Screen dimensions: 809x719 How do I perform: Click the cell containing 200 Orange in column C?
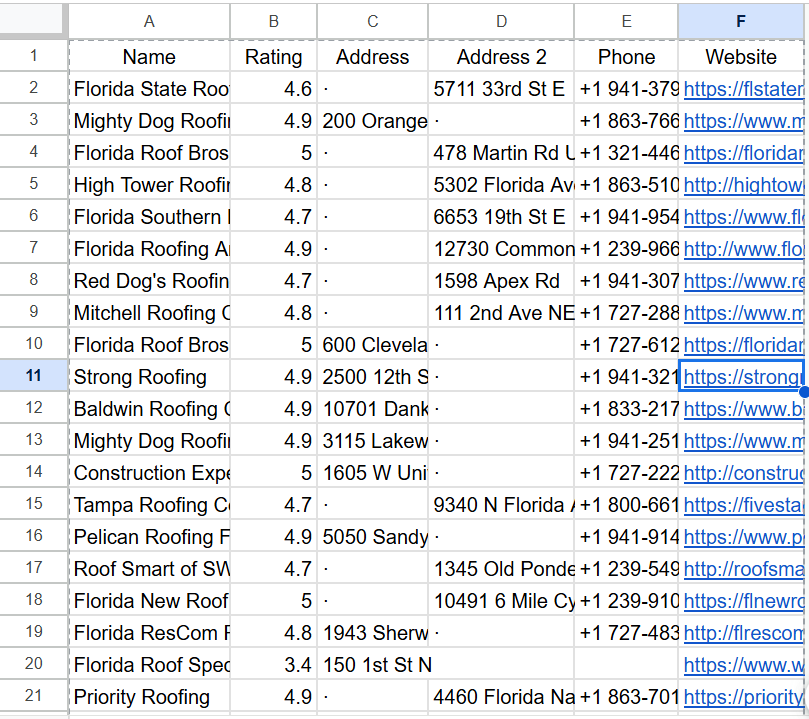click(372, 120)
